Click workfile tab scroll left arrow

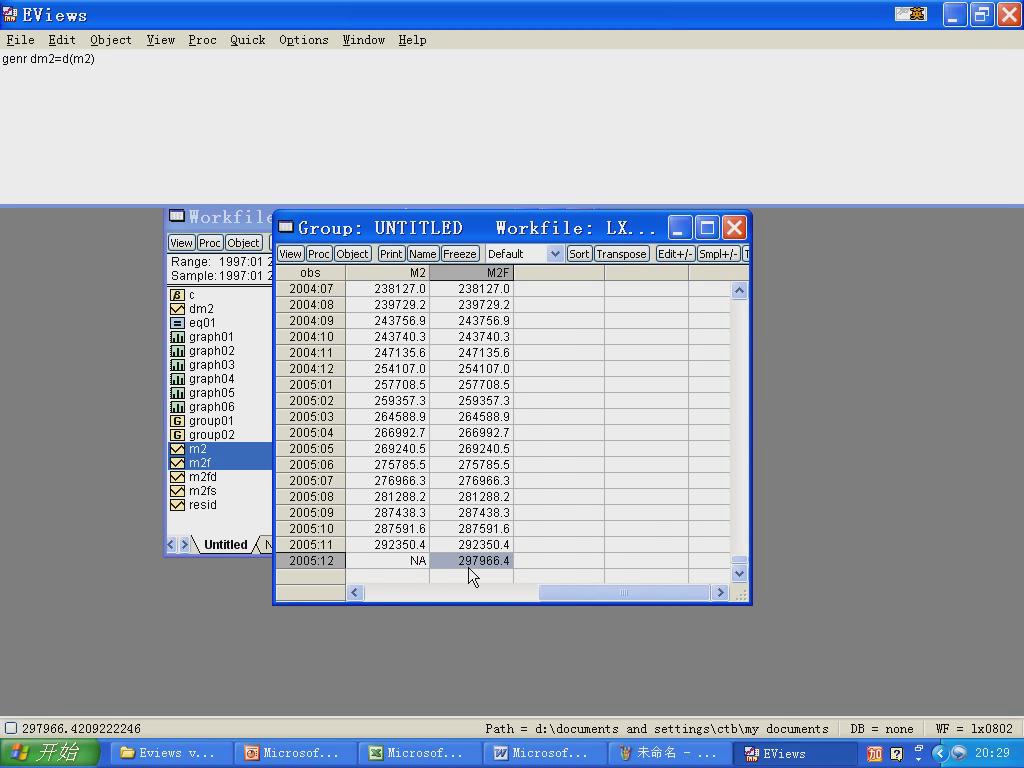click(x=171, y=545)
